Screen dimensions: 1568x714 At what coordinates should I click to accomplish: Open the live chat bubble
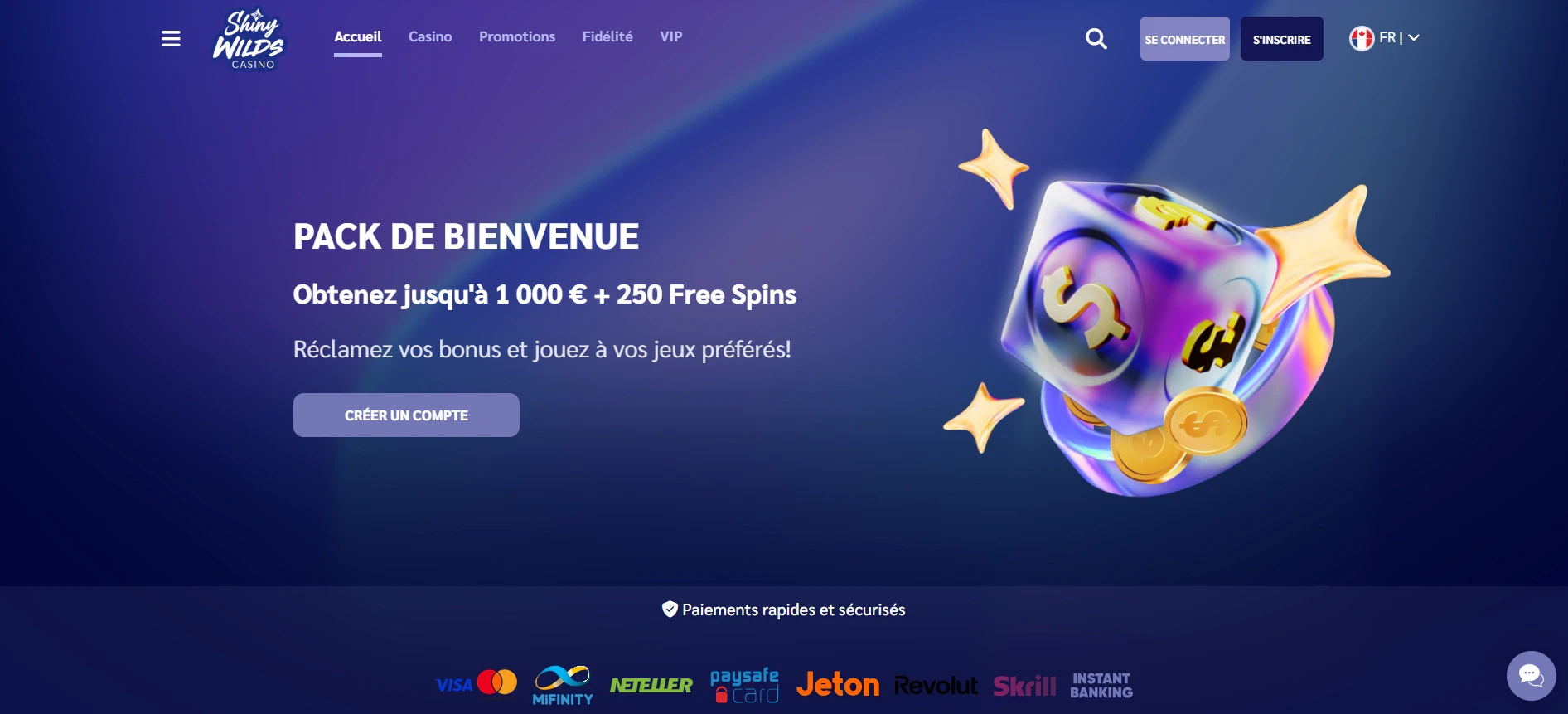(x=1531, y=676)
